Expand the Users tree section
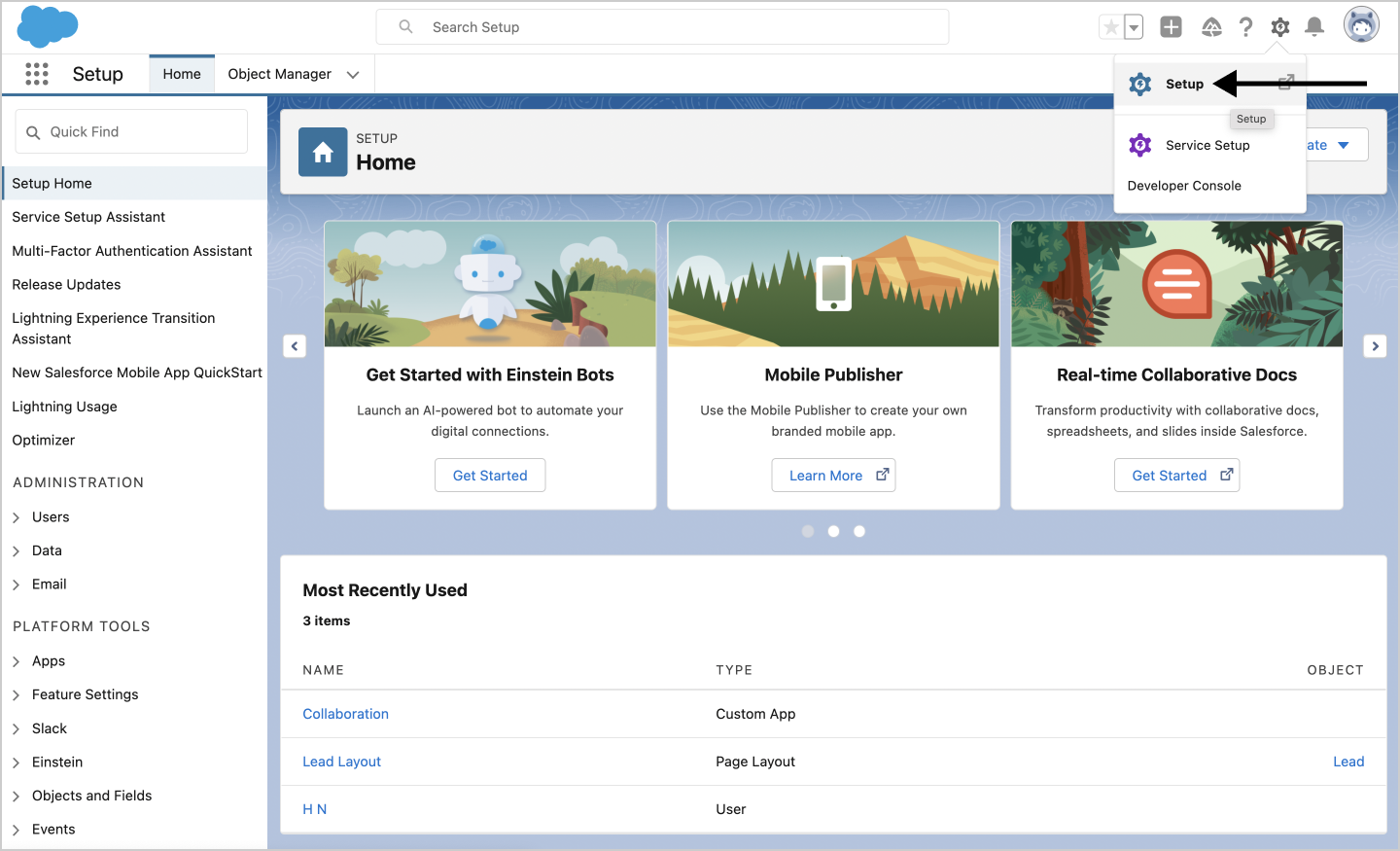 point(17,517)
